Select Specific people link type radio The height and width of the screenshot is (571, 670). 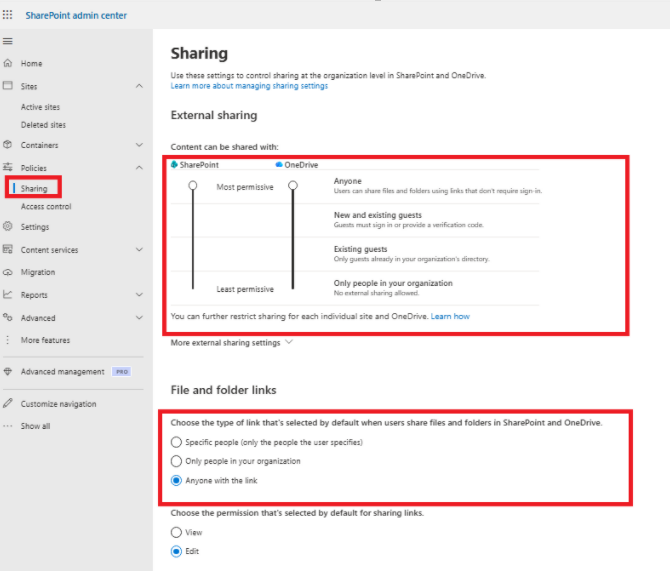pos(176,442)
